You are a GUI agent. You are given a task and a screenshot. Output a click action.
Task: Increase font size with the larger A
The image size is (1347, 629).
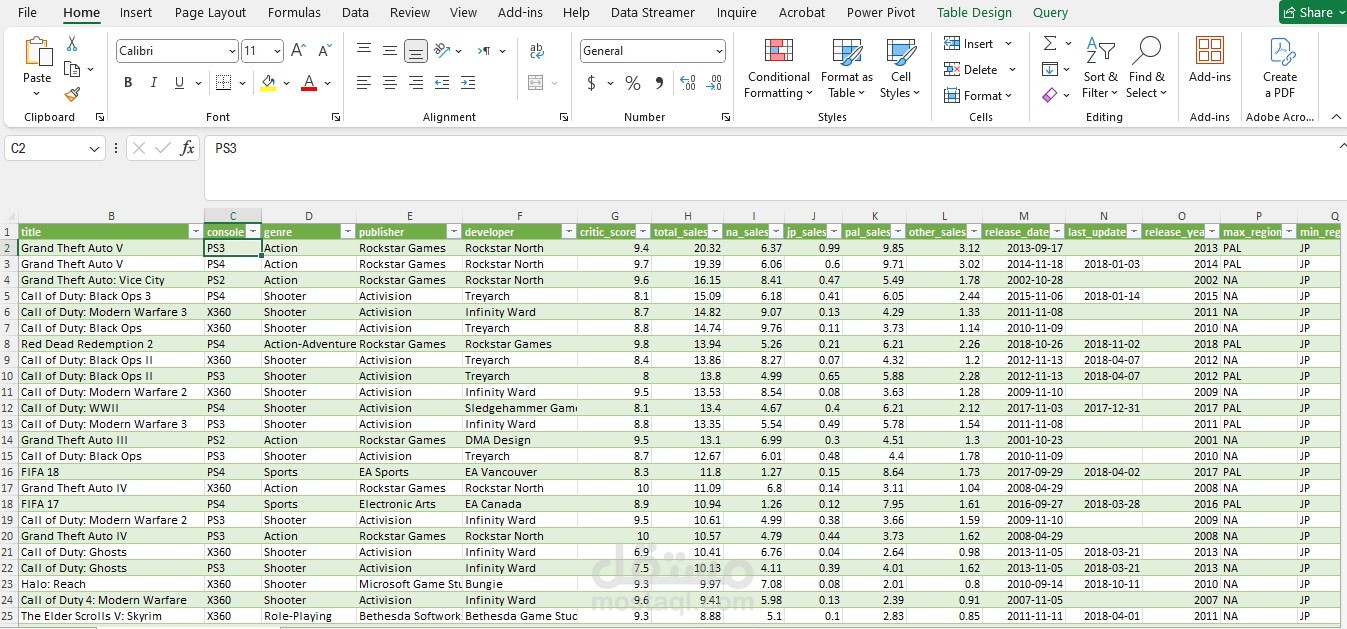pos(299,50)
